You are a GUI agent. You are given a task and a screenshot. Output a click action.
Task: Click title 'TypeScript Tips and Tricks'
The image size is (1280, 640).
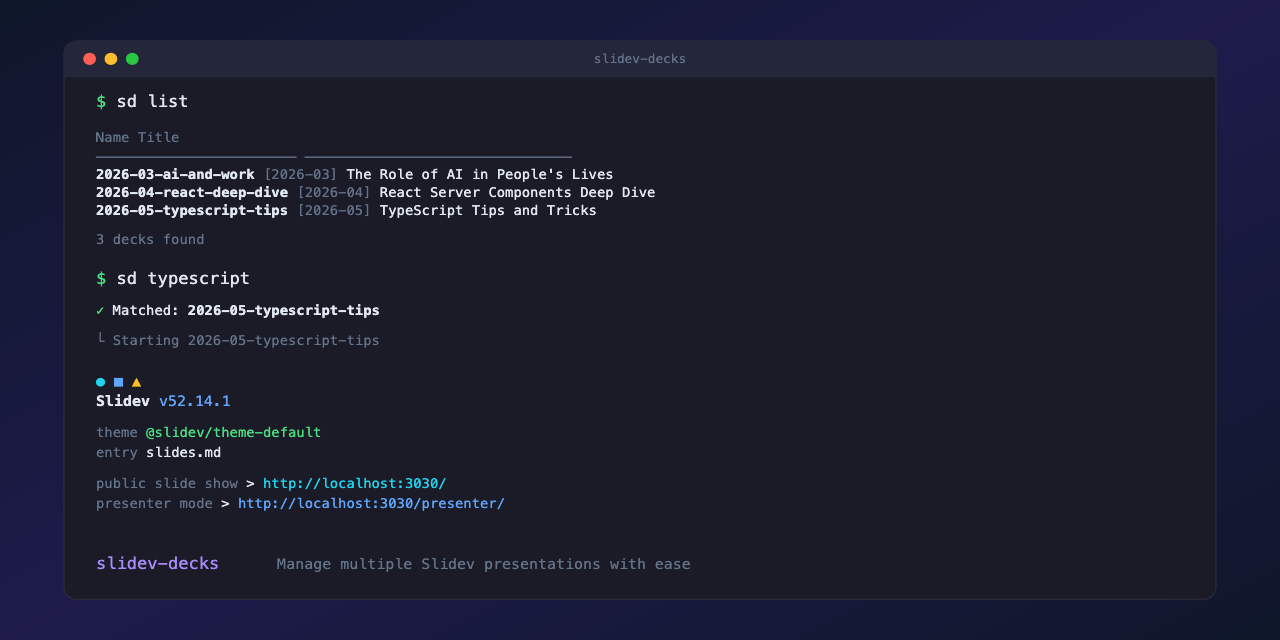(x=488, y=210)
